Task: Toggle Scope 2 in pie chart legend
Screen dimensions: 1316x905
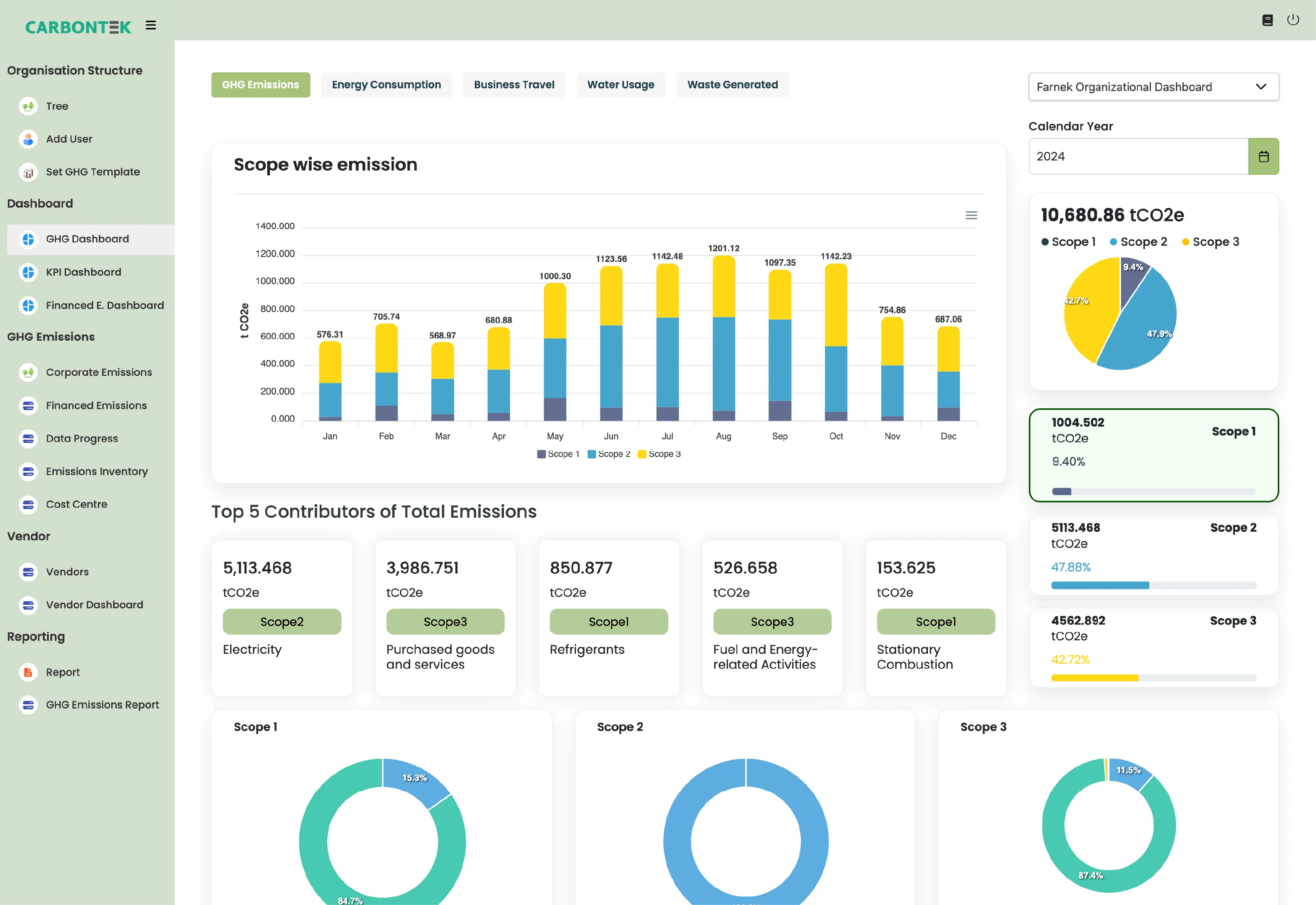Action: (x=1139, y=242)
